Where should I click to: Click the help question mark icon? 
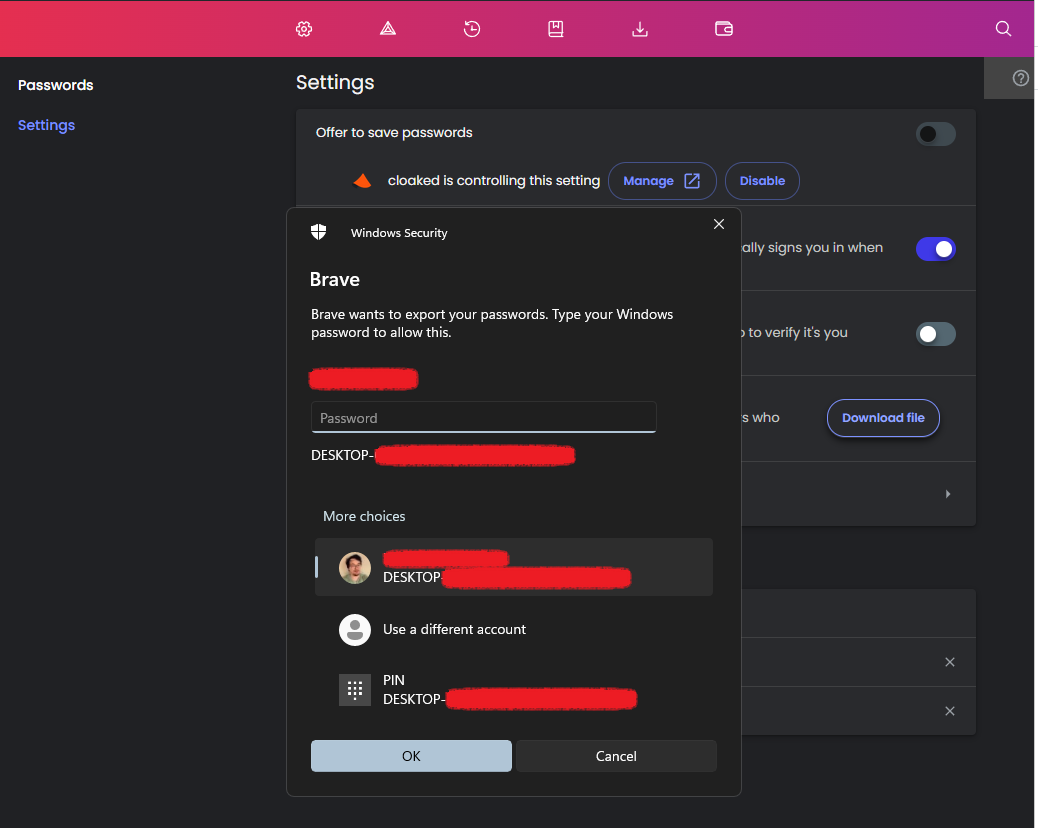(x=1021, y=78)
